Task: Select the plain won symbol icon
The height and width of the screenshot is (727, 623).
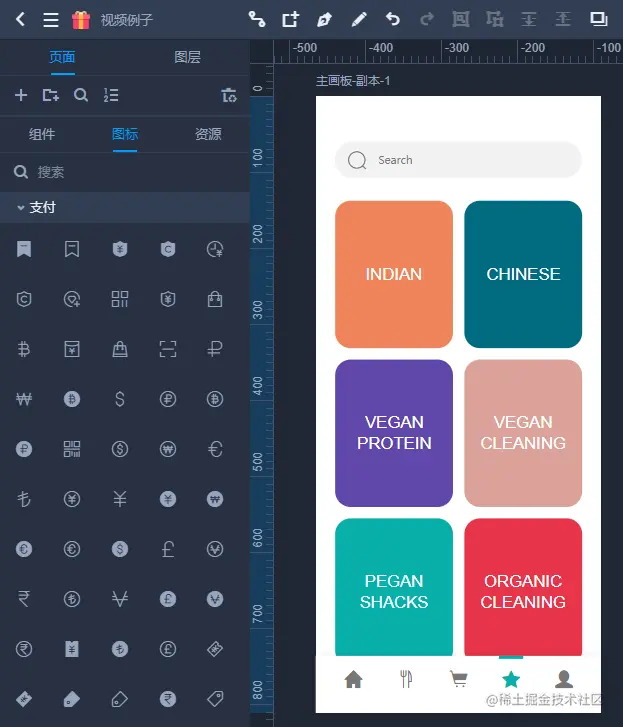Action: (24, 399)
